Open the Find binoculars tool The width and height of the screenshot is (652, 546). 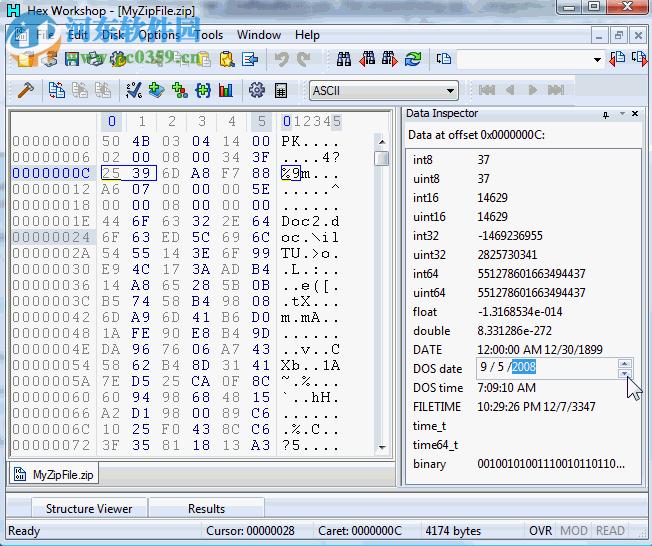tap(344, 59)
